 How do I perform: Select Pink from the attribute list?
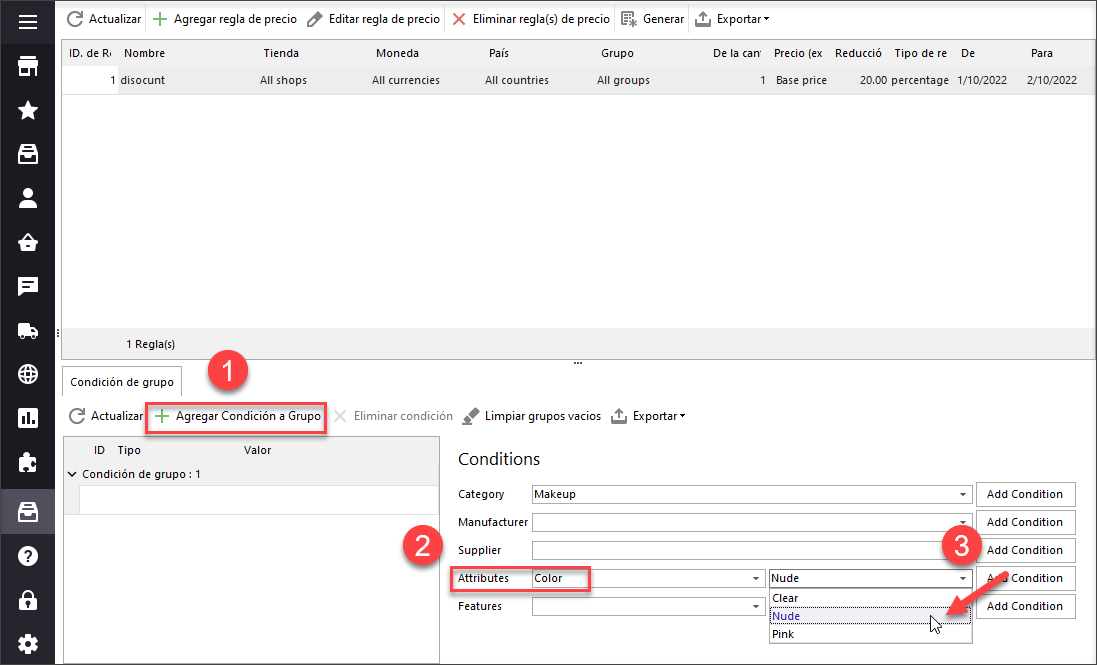pos(870,634)
